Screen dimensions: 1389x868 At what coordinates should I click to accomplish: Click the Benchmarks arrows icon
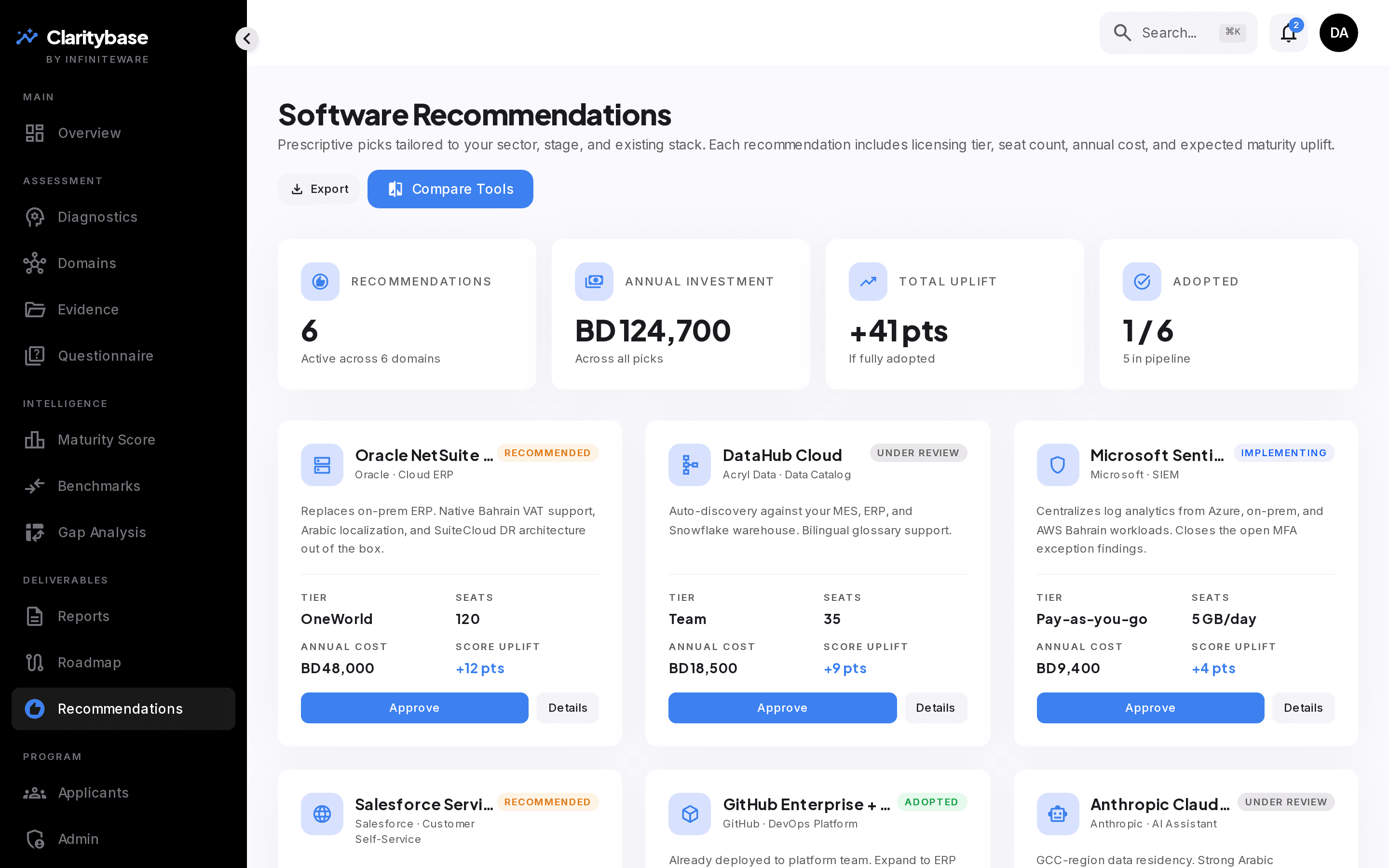35,486
